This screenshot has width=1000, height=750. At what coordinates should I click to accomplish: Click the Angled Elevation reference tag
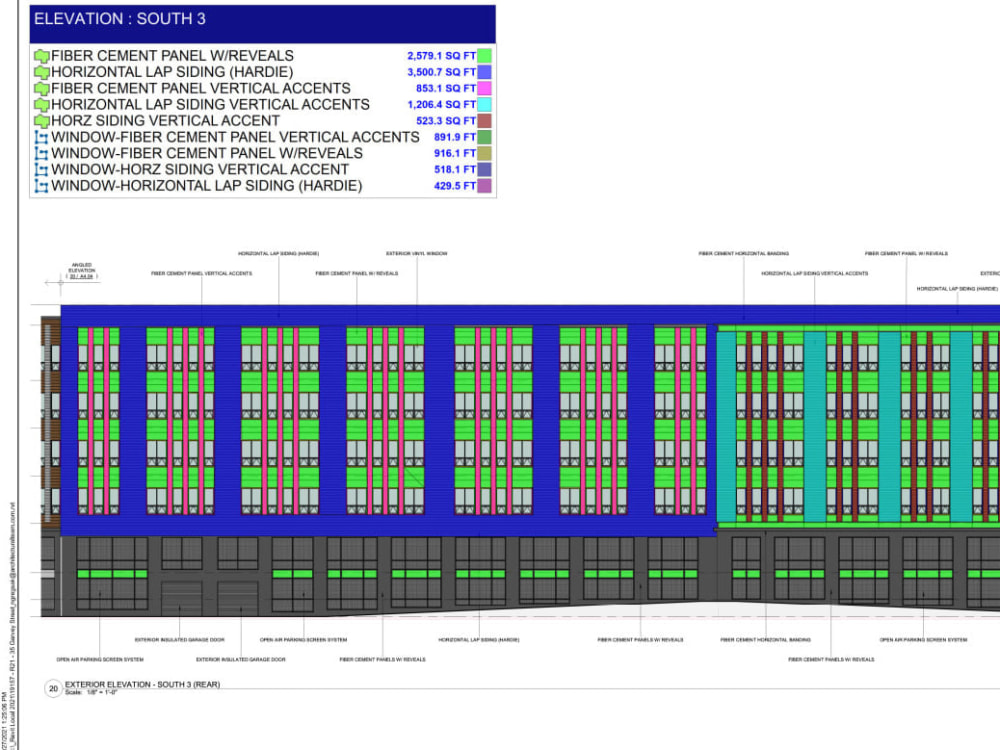82,270
